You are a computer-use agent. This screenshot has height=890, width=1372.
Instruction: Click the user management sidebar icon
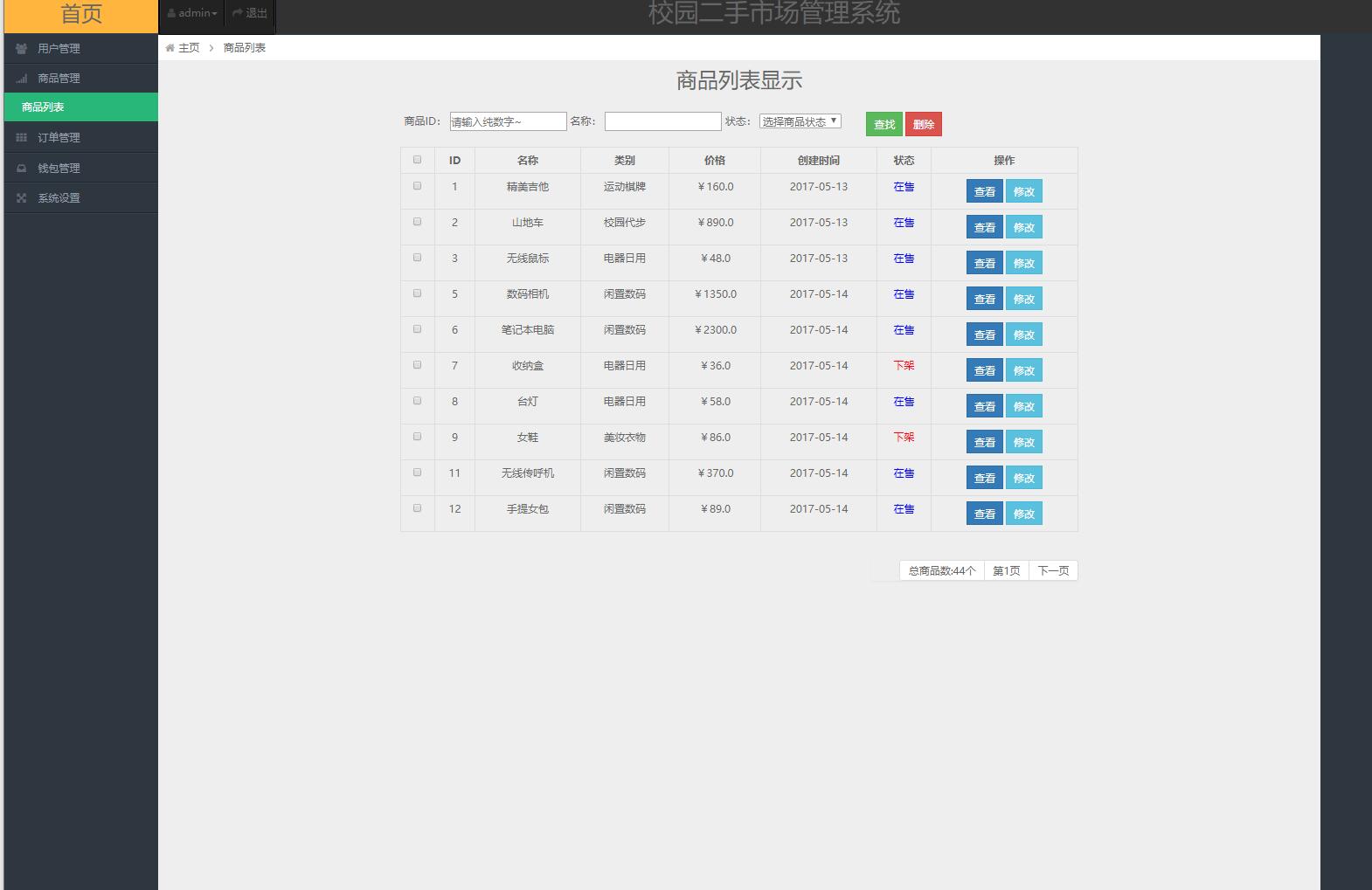pos(22,49)
